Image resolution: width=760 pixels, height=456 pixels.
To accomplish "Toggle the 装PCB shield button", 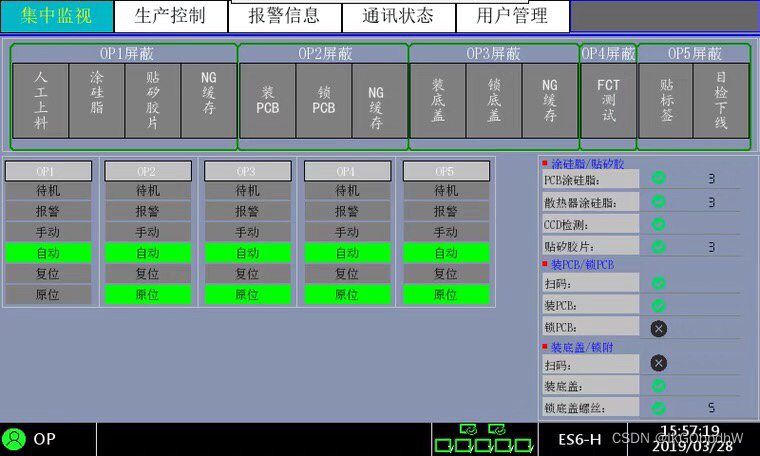I will pyautogui.click(x=268, y=101).
